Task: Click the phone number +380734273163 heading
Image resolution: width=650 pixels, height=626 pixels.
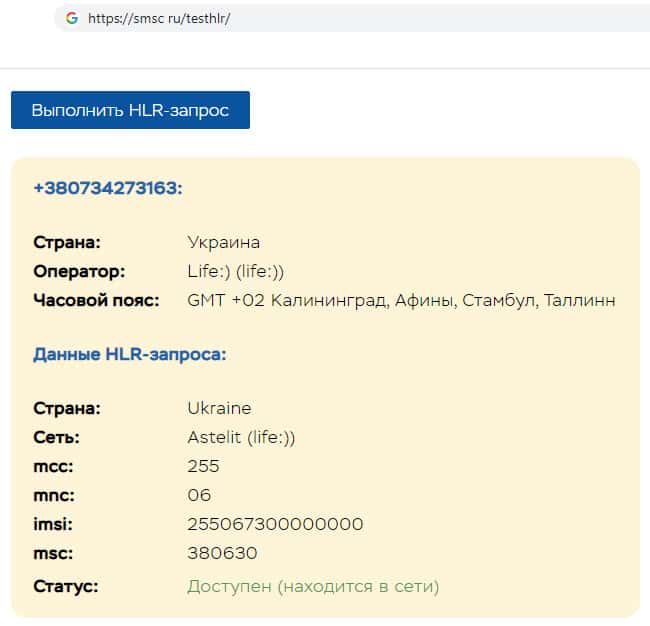Action: [x=108, y=188]
